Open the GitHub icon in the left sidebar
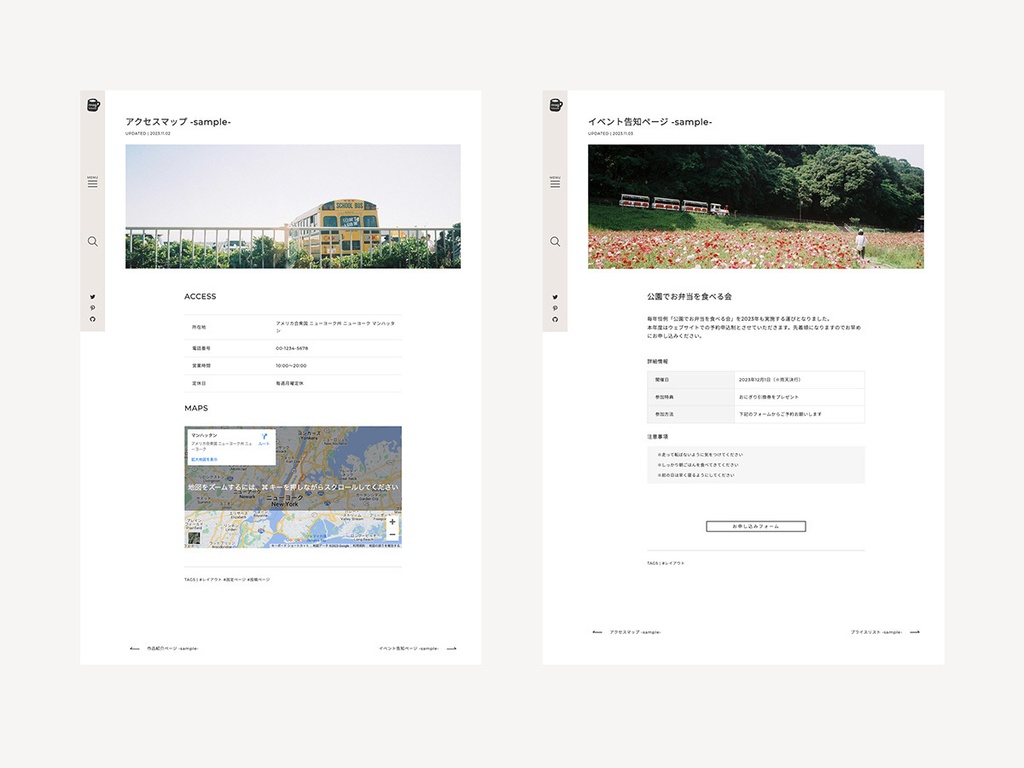The height and width of the screenshot is (768, 1024). (x=93, y=319)
